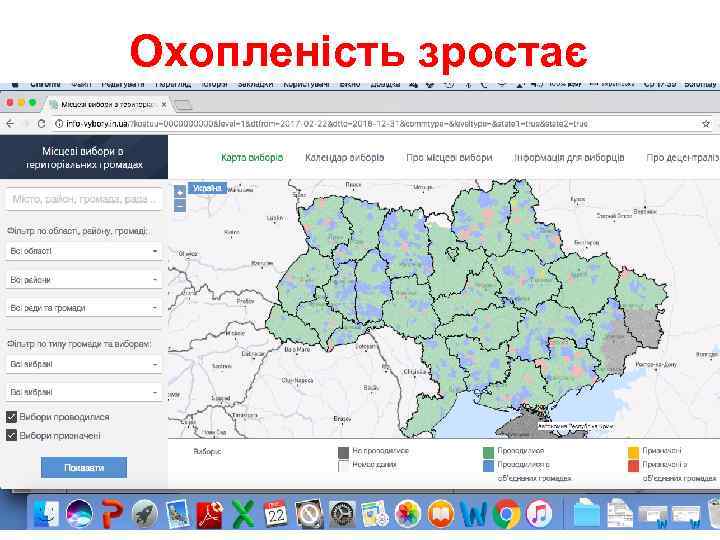Viewport: 720px width, 540px height.
Task: Open the Про децентралізацію tab
Action: click(x=682, y=158)
